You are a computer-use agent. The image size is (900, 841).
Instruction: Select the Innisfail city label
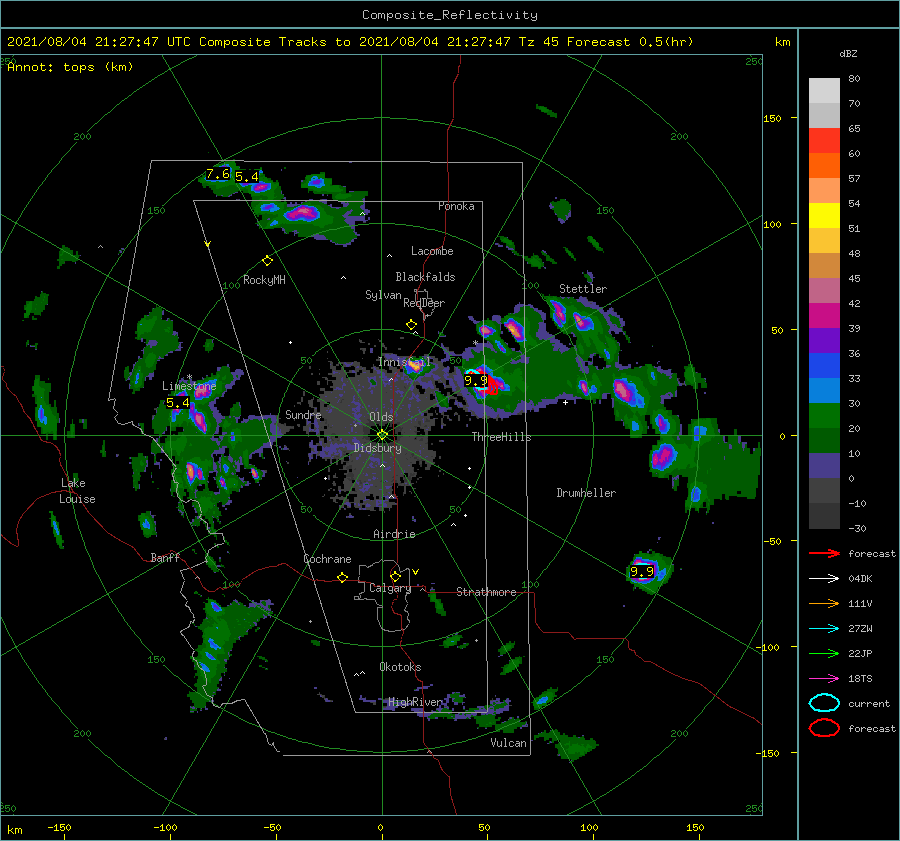click(x=404, y=362)
